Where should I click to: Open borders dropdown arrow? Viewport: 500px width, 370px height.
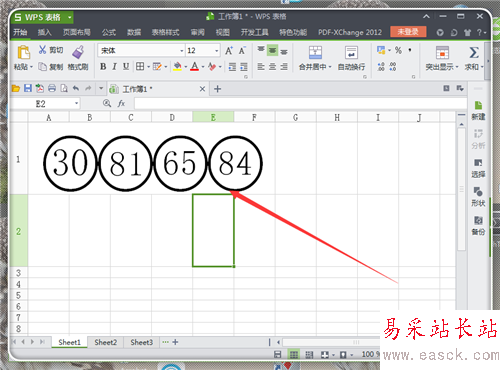(148, 67)
